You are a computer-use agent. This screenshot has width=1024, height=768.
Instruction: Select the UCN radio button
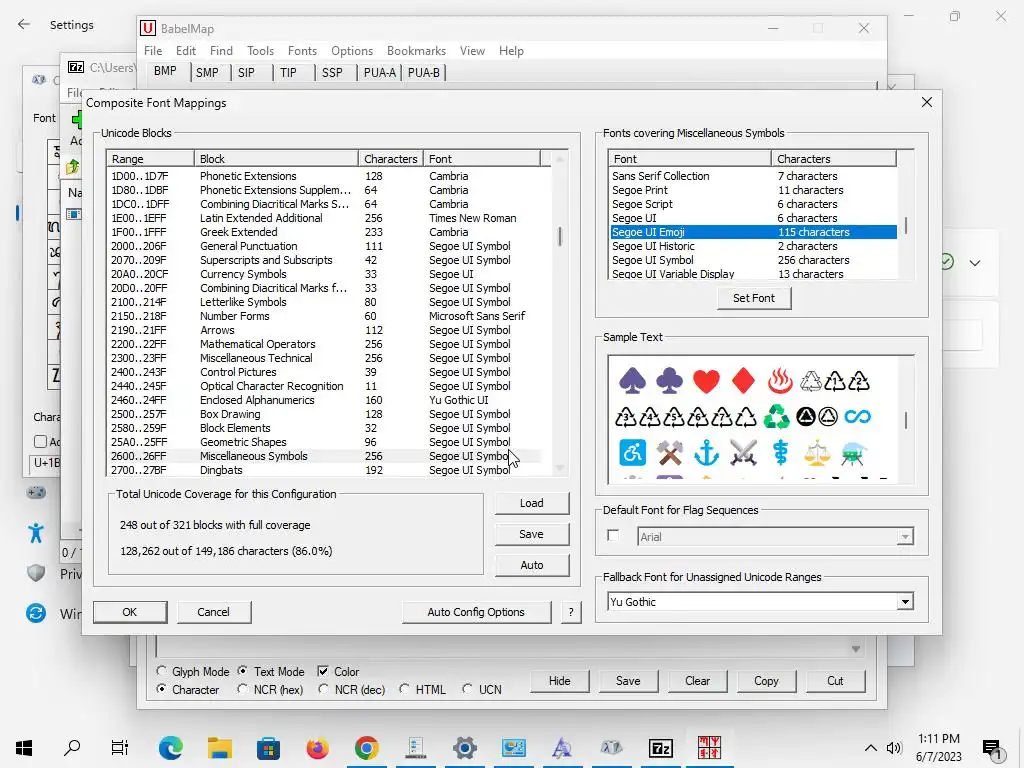tap(467, 689)
